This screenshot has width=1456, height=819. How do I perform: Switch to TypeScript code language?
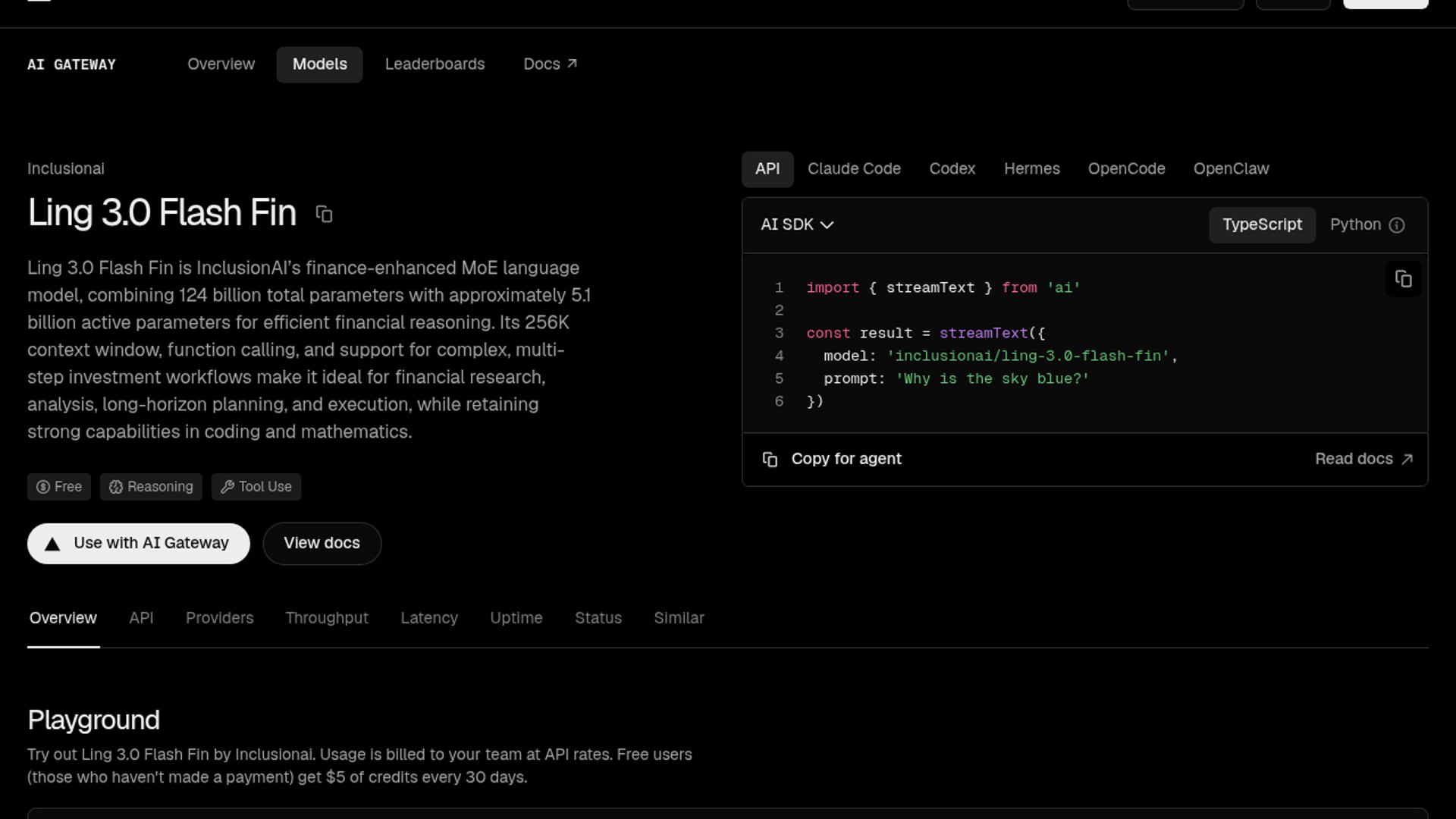[1262, 224]
